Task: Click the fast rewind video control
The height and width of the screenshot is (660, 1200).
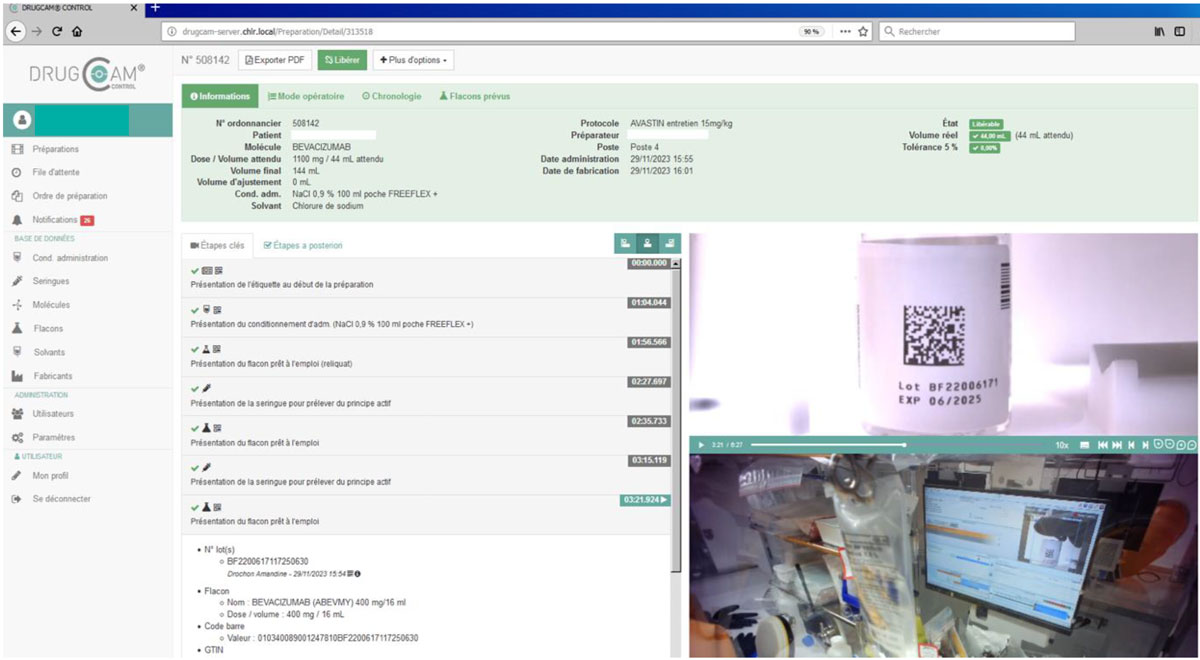Action: (x=1102, y=445)
